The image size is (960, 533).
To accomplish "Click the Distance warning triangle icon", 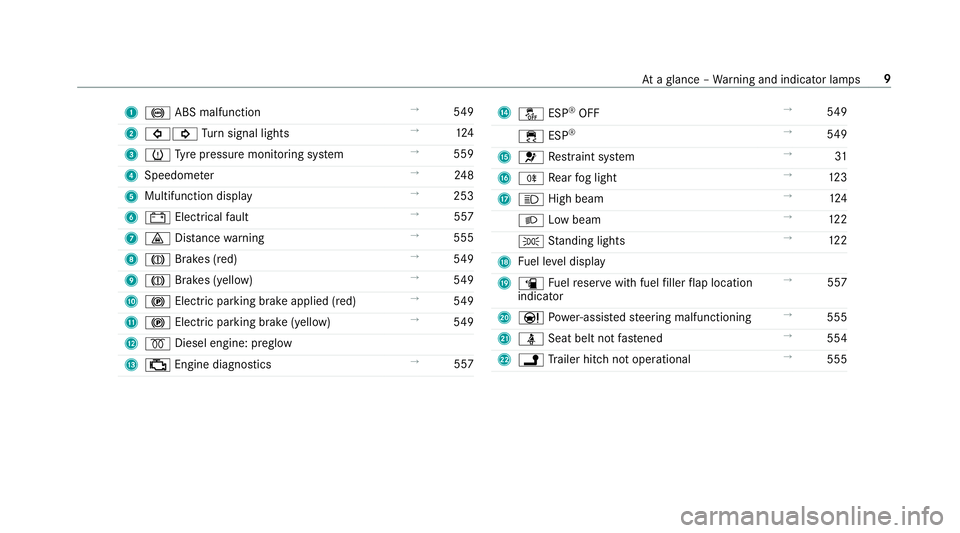I will coord(157,239).
